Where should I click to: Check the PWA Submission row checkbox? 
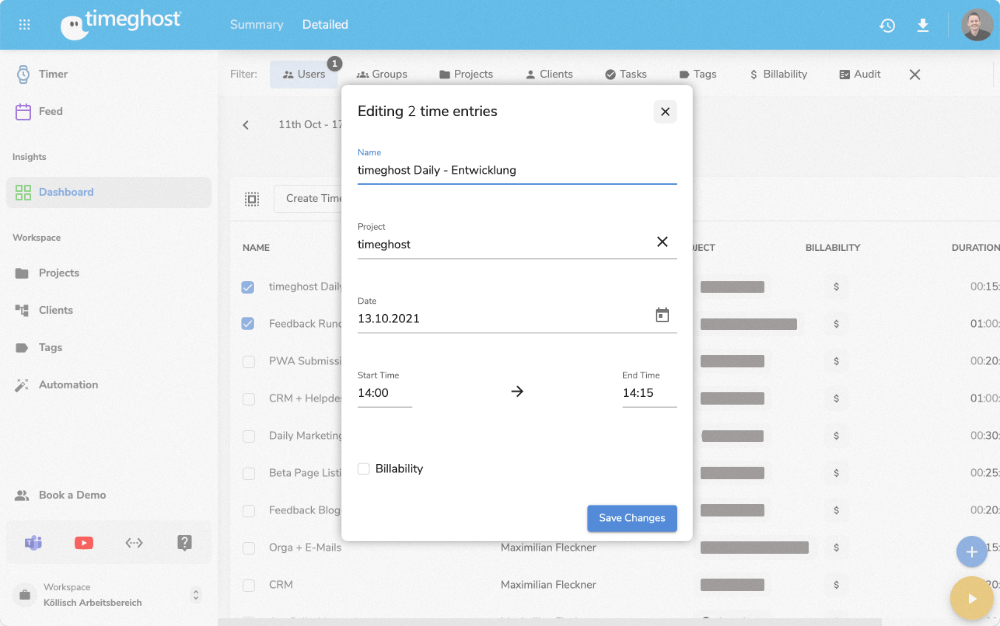click(248, 361)
